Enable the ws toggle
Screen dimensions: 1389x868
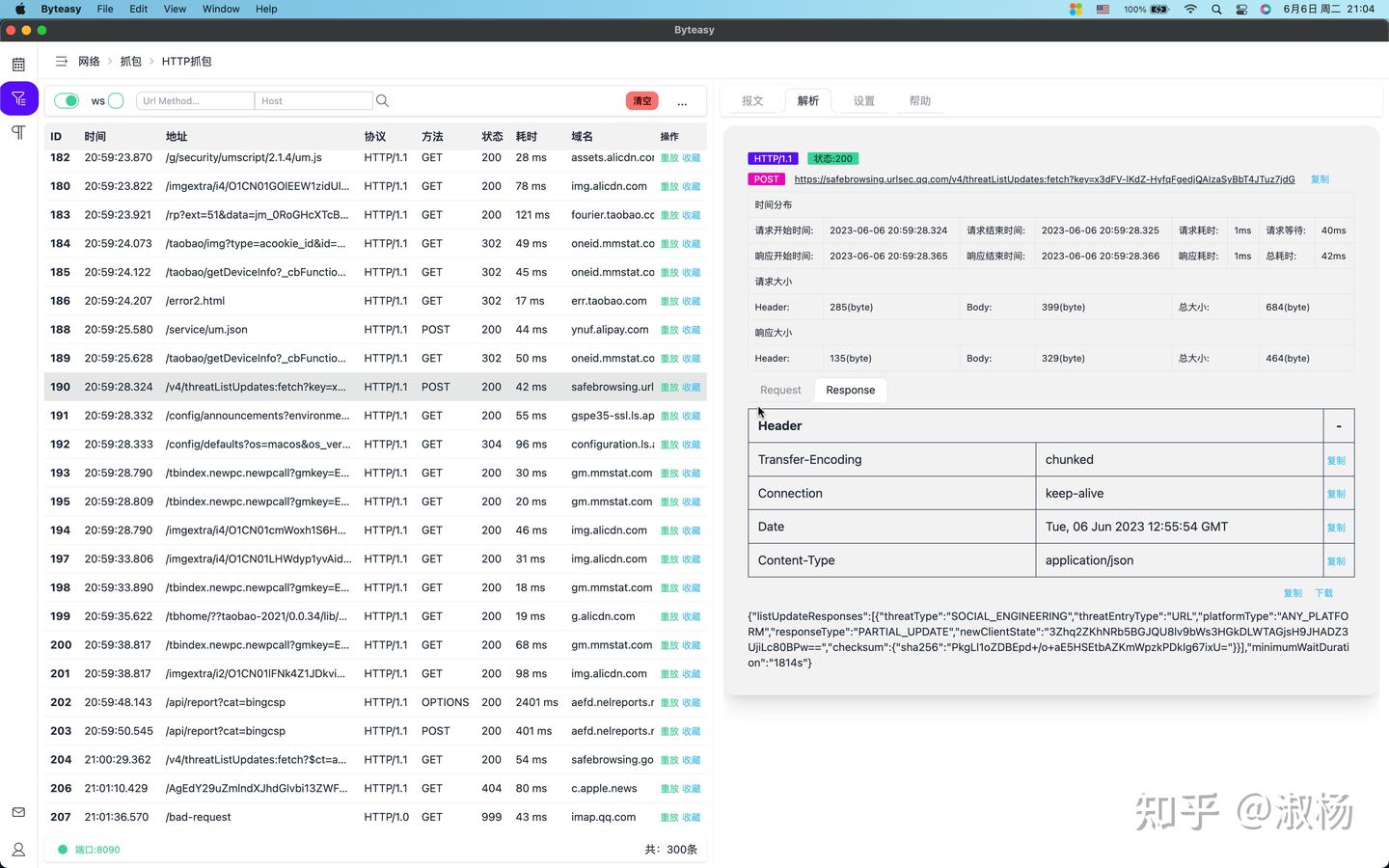(x=116, y=101)
